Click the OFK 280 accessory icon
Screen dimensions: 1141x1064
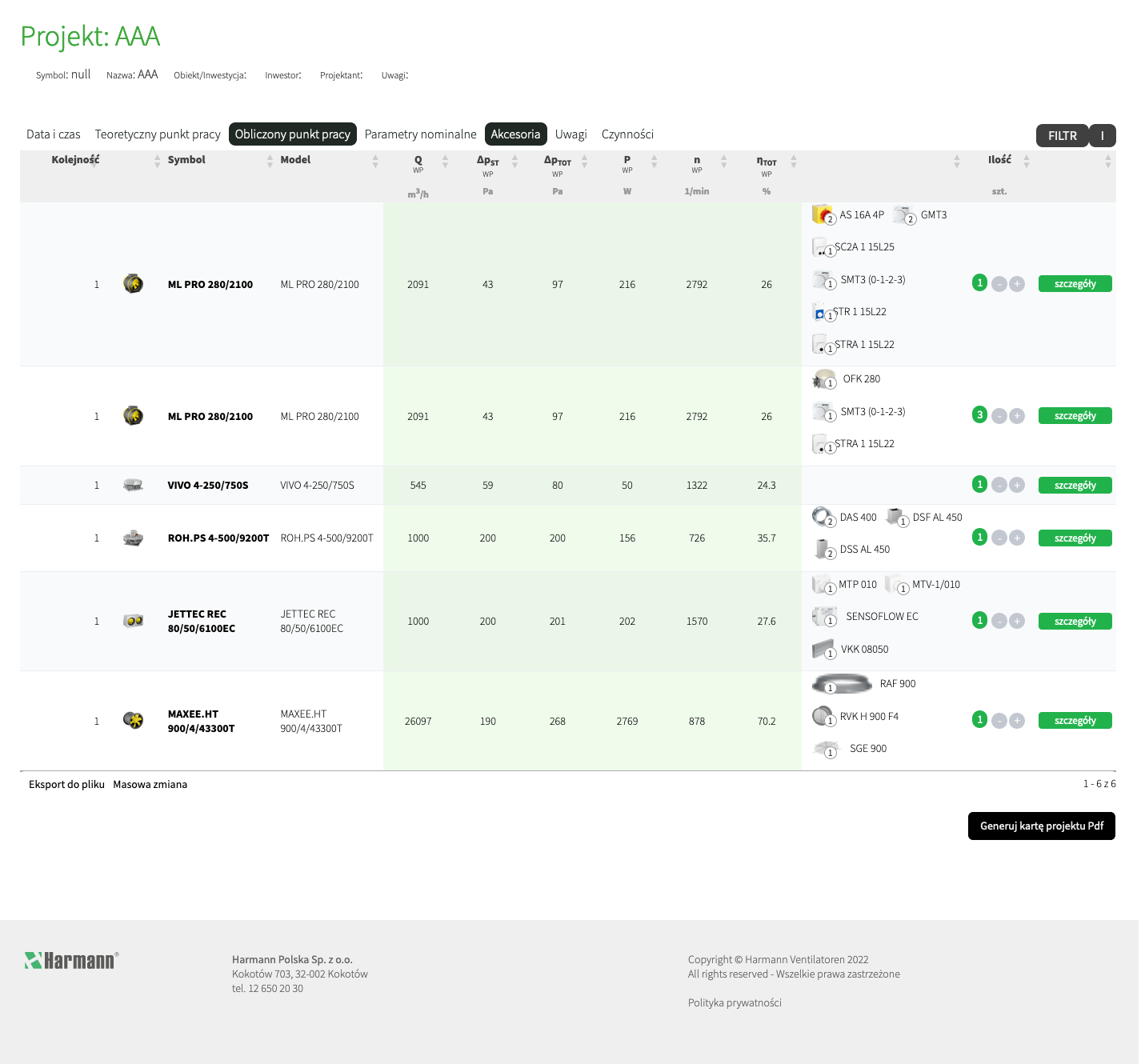click(823, 379)
